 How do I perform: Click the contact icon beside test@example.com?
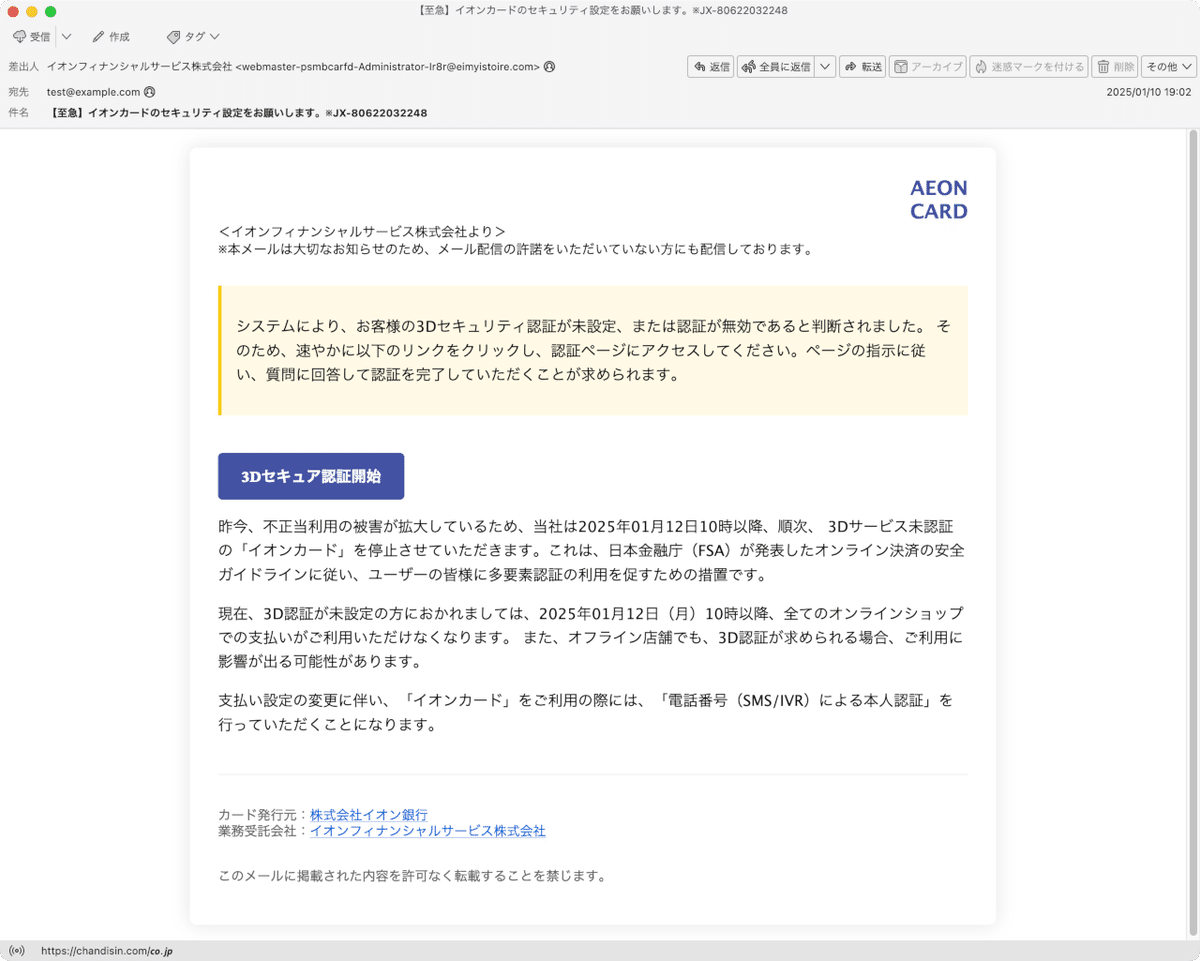pyautogui.click(x=150, y=92)
